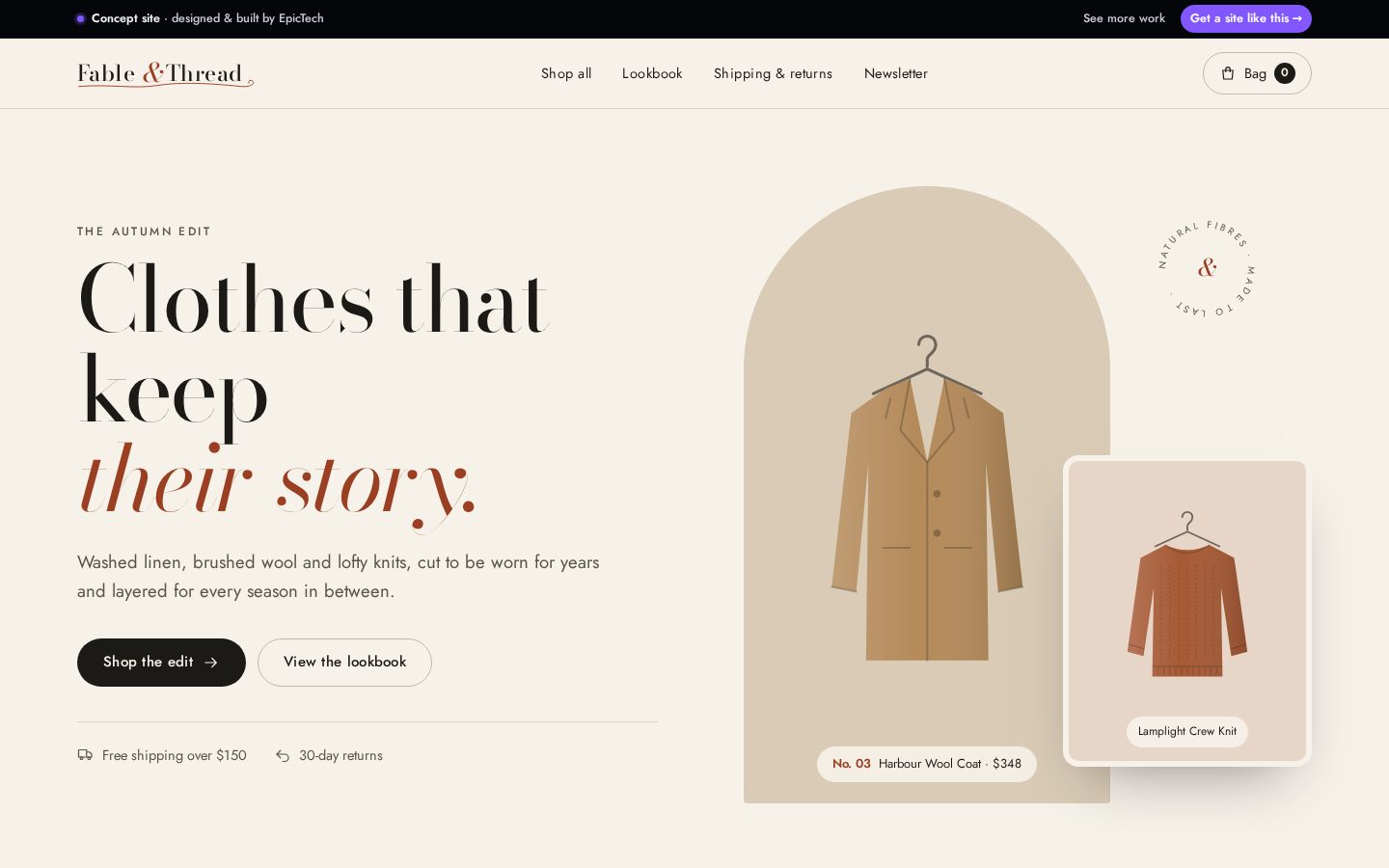
Task: Open the Bag button
Action: point(1257,73)
